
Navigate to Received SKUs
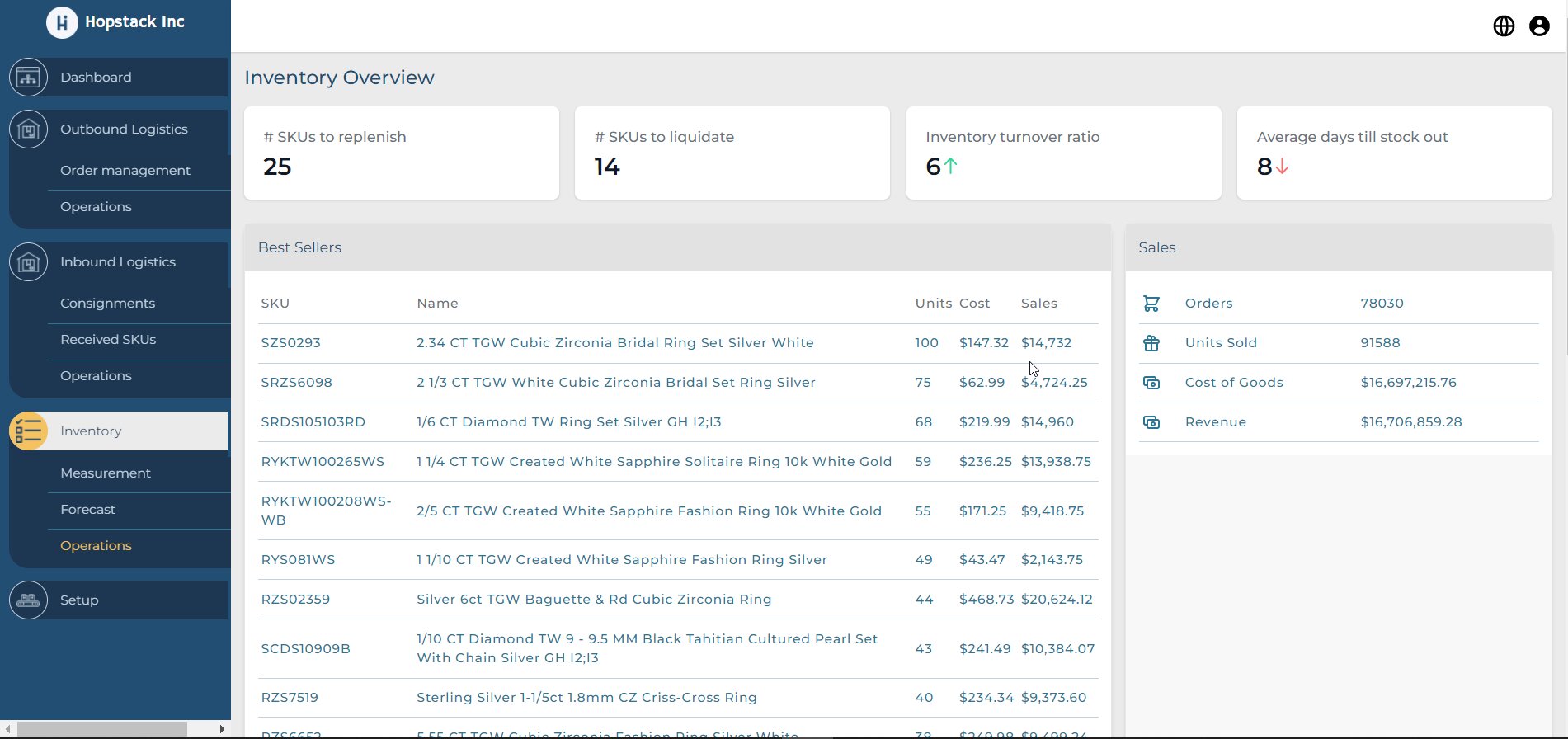[108, 340]
